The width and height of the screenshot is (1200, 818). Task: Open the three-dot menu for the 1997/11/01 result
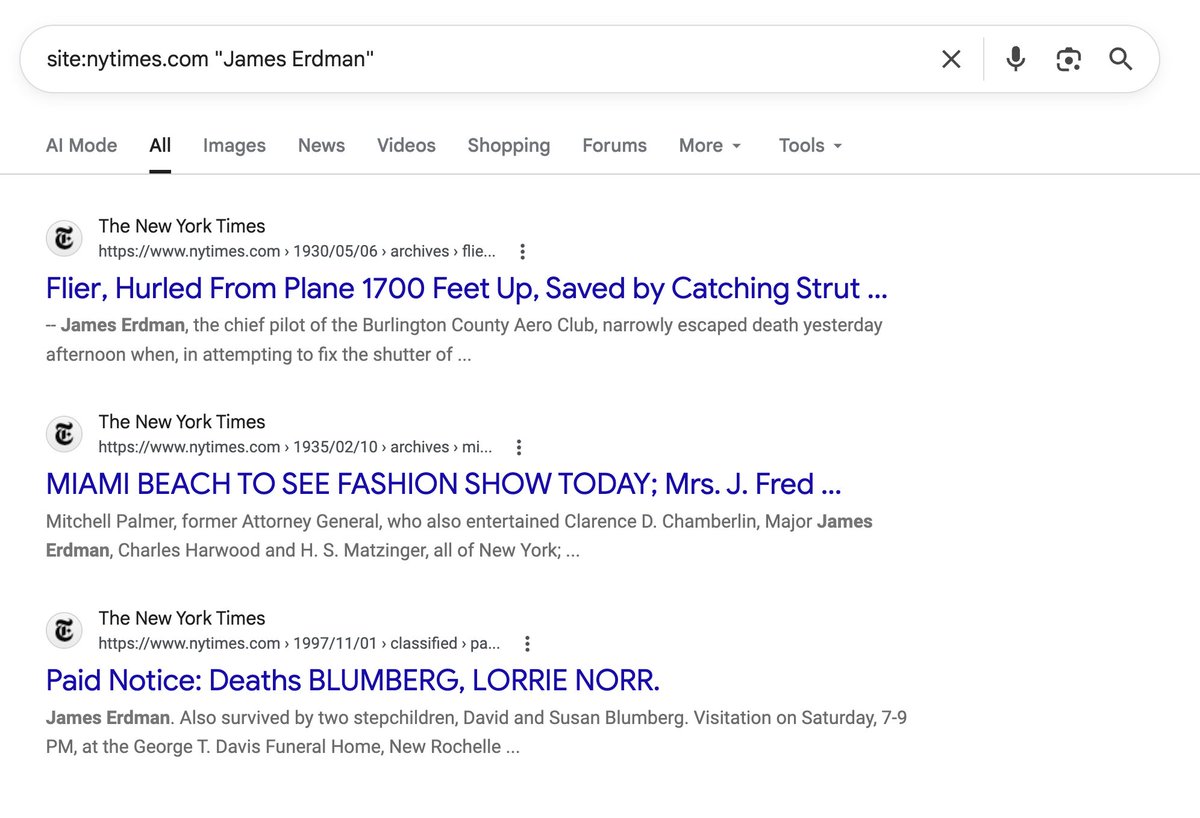pos(527,644)
